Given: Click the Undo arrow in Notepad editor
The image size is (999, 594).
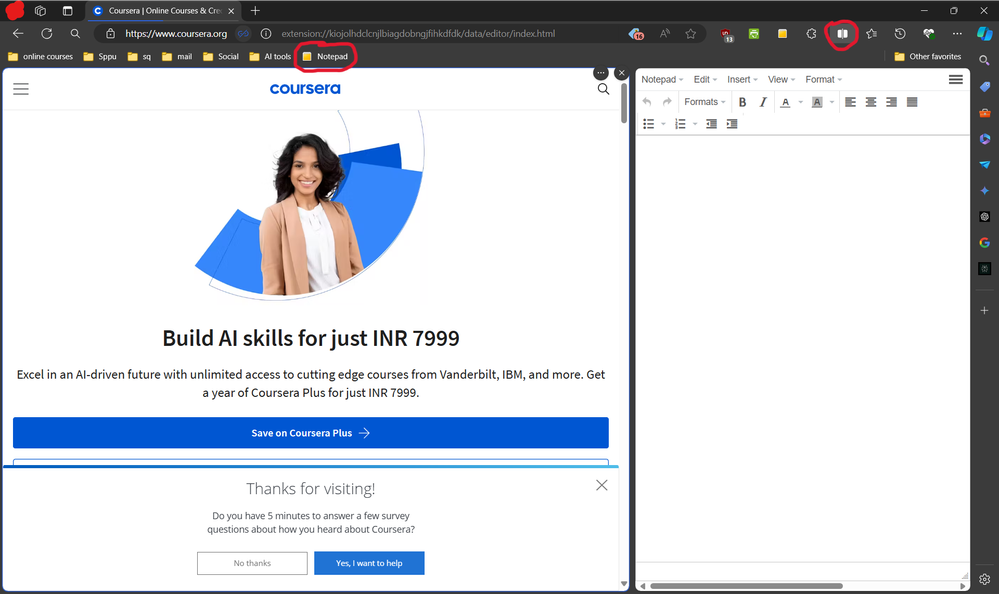Looking at the screenshot, I should (x=647, y=102).
